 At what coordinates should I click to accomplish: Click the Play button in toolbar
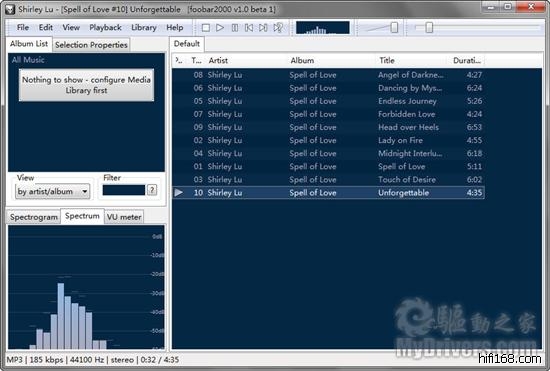tap(220, 28)
